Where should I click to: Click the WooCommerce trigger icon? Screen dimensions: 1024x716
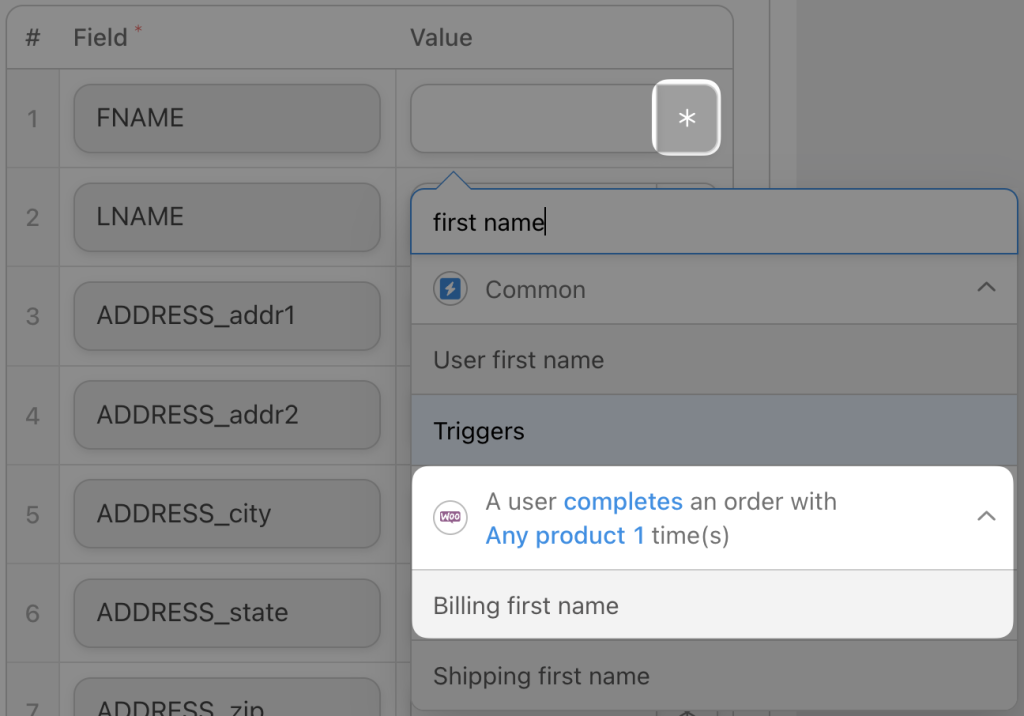[450, 518]
